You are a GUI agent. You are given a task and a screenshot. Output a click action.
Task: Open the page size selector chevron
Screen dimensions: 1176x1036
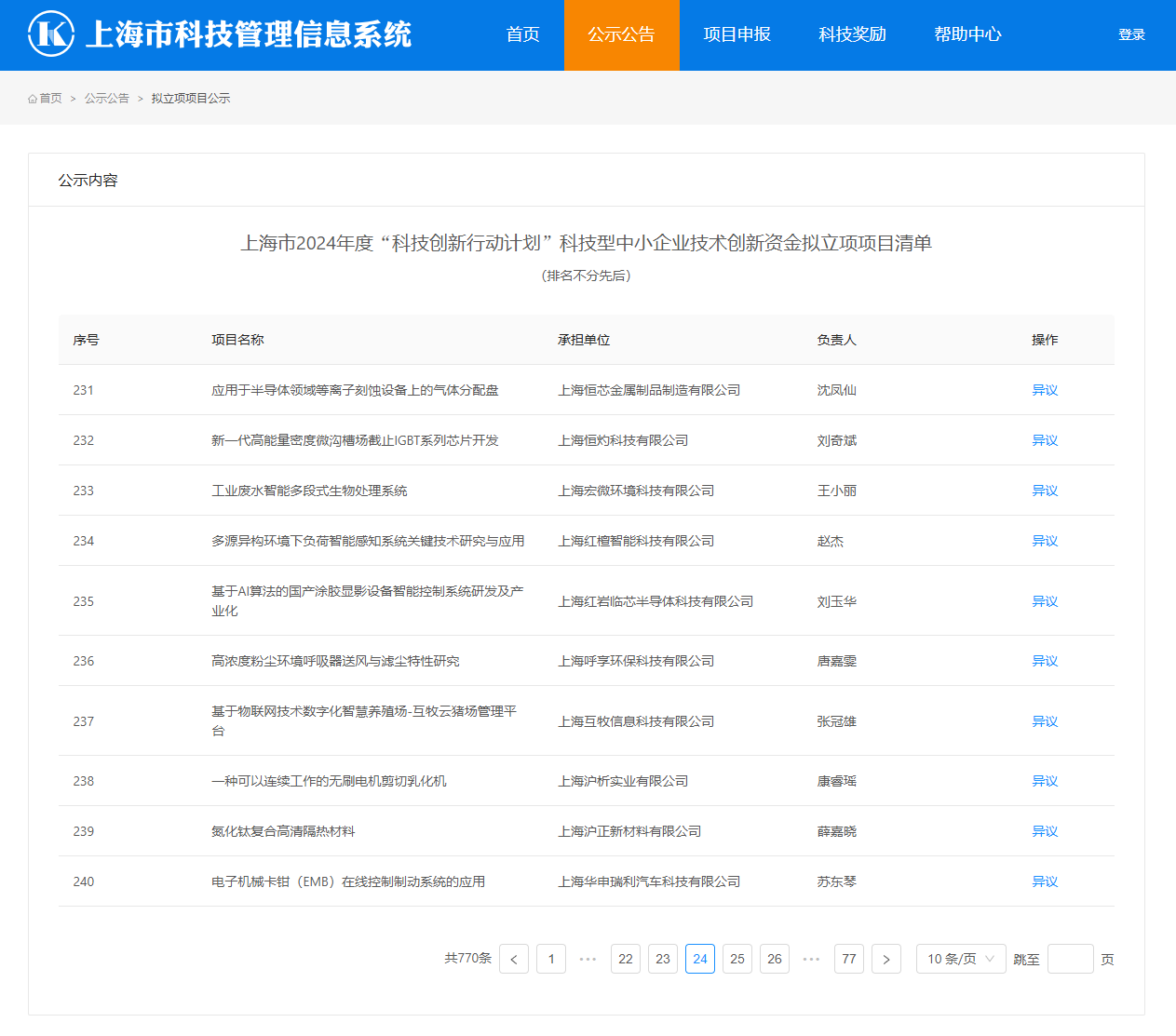[x=991, y=958]
